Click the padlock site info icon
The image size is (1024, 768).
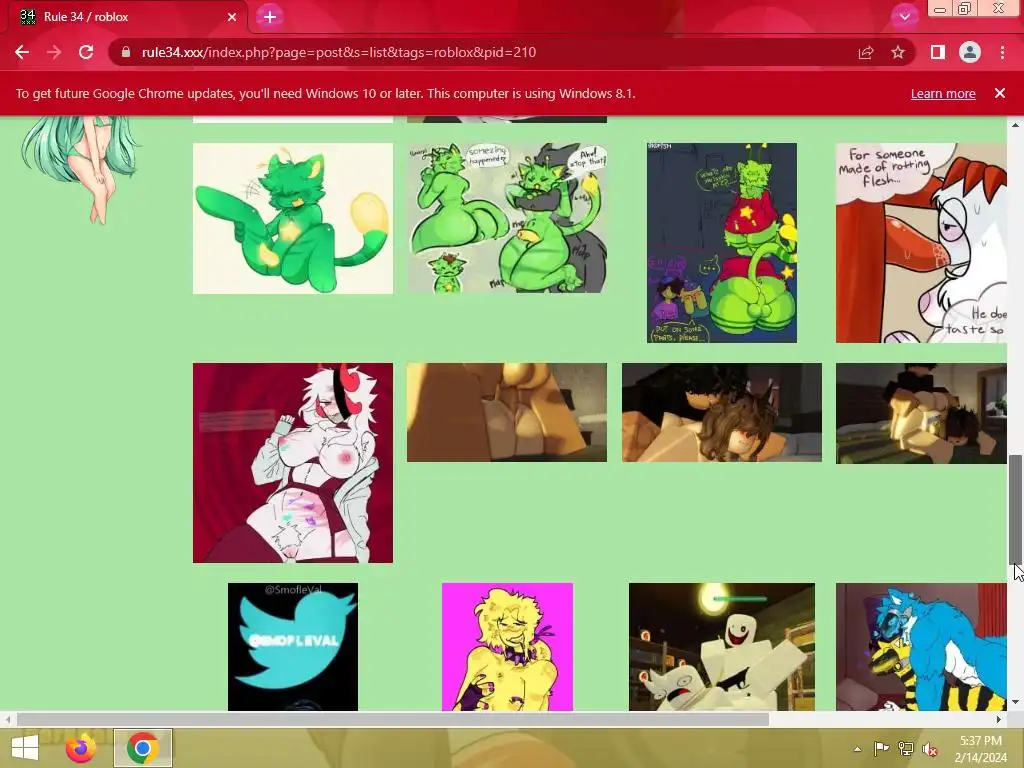coord(126,52)
